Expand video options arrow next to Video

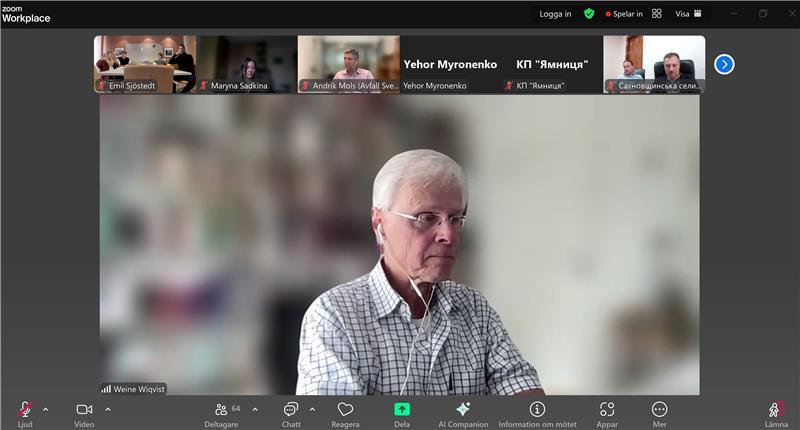pyautogui.click(x=108, y=409)
